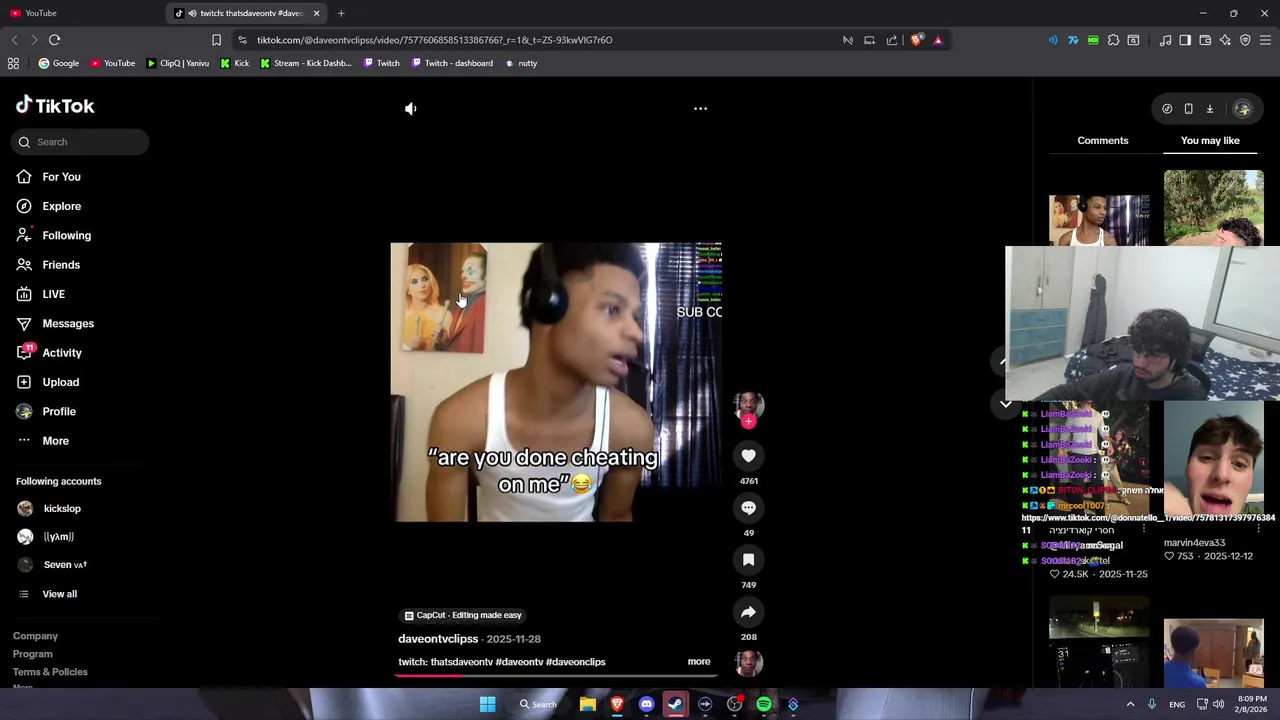Open the daveontvclipss username link

438,639
